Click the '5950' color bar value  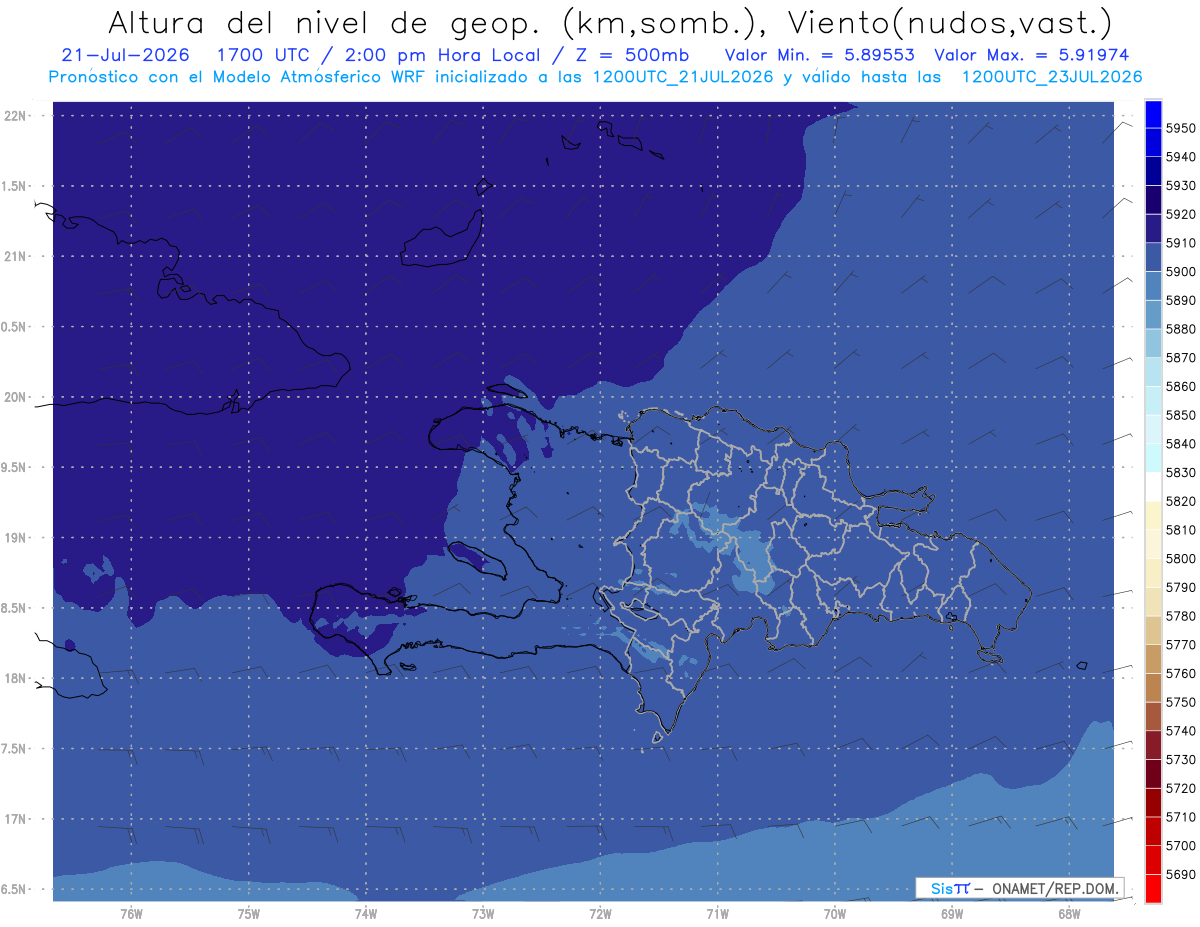point(1181,128)
